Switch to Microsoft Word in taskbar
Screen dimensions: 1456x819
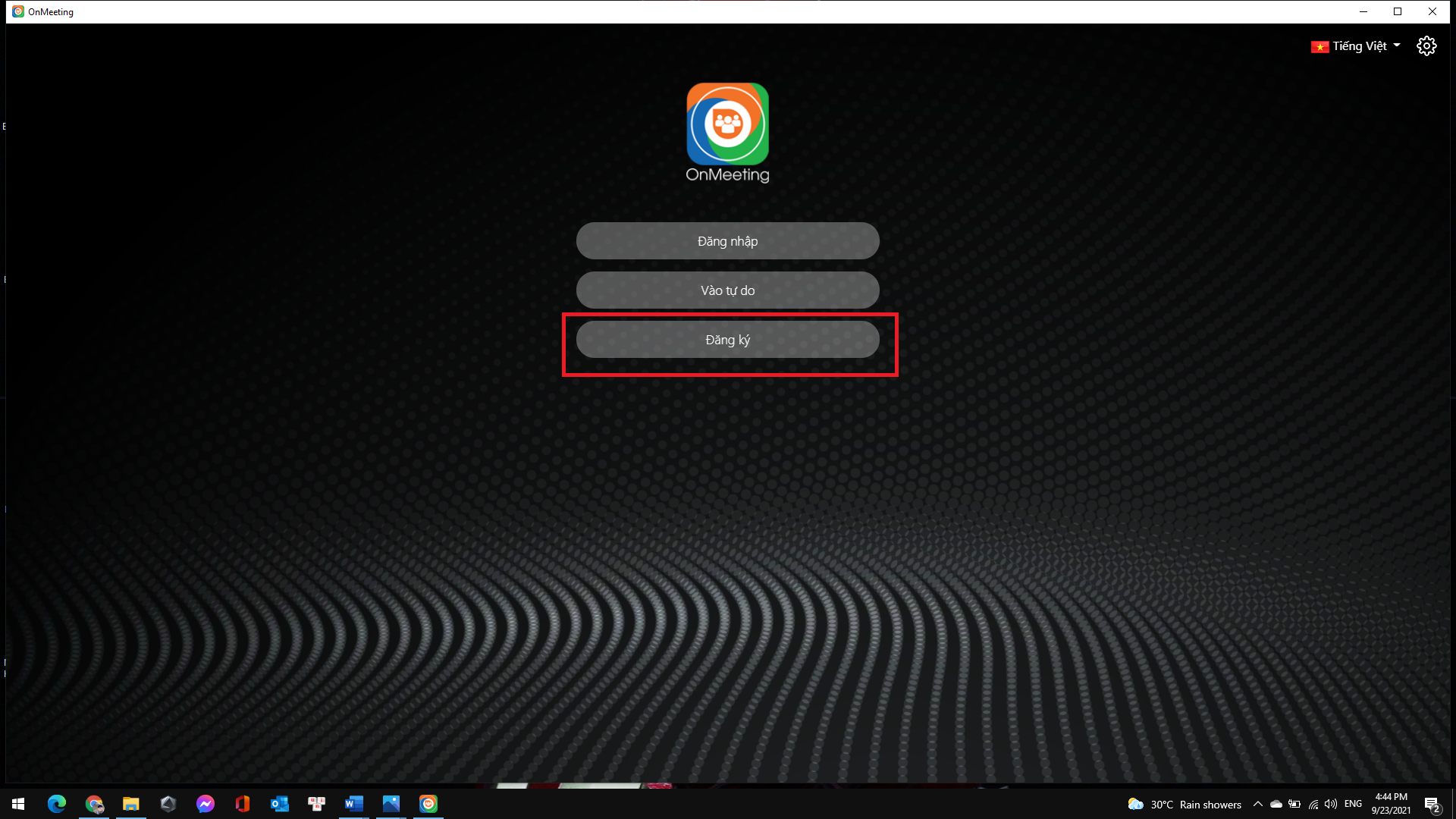pyautogui.click(x=354, y=804)
